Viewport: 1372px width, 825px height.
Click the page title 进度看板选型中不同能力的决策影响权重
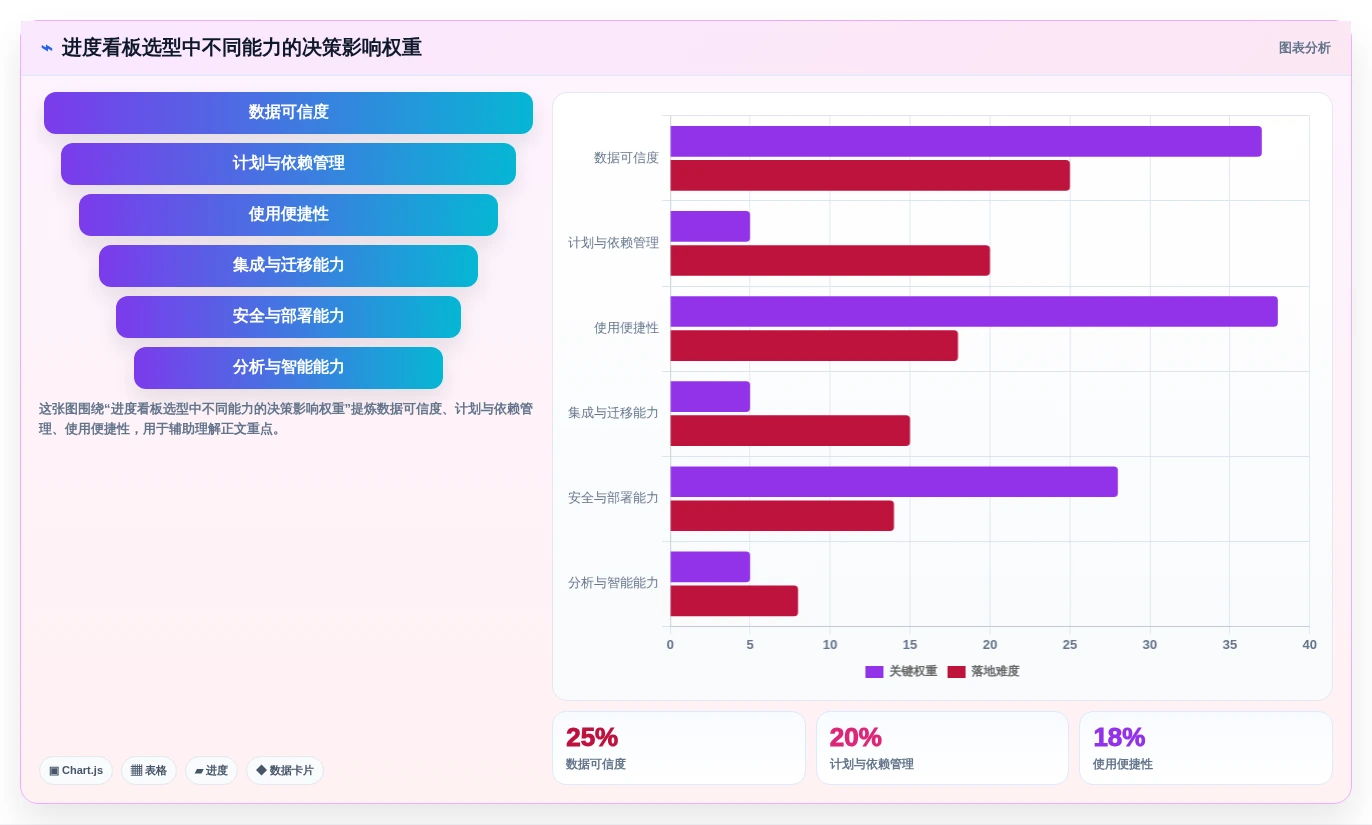pyautogui.click(x=242, y=48)
